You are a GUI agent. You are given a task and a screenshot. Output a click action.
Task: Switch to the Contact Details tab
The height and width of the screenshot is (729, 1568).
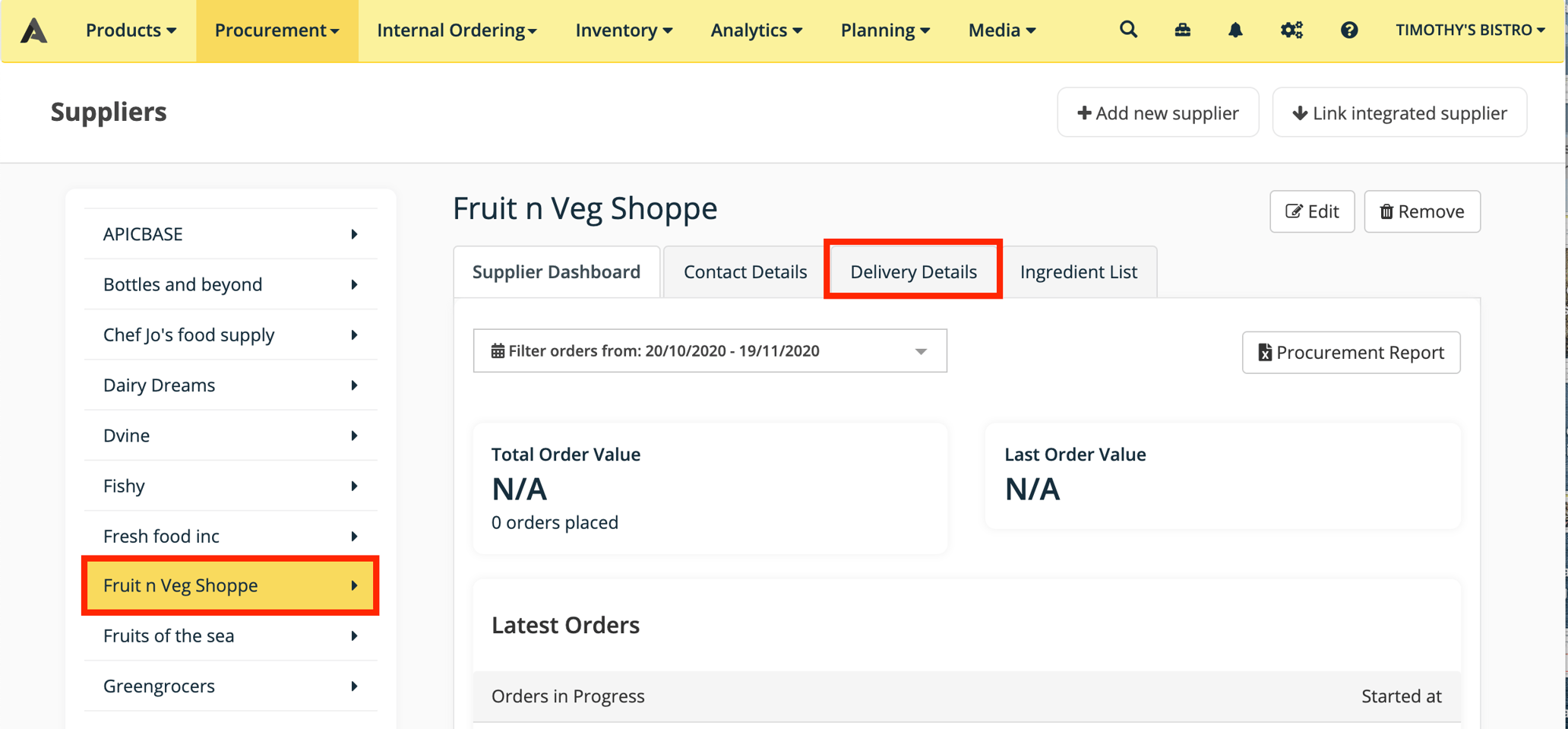[745, 271]
